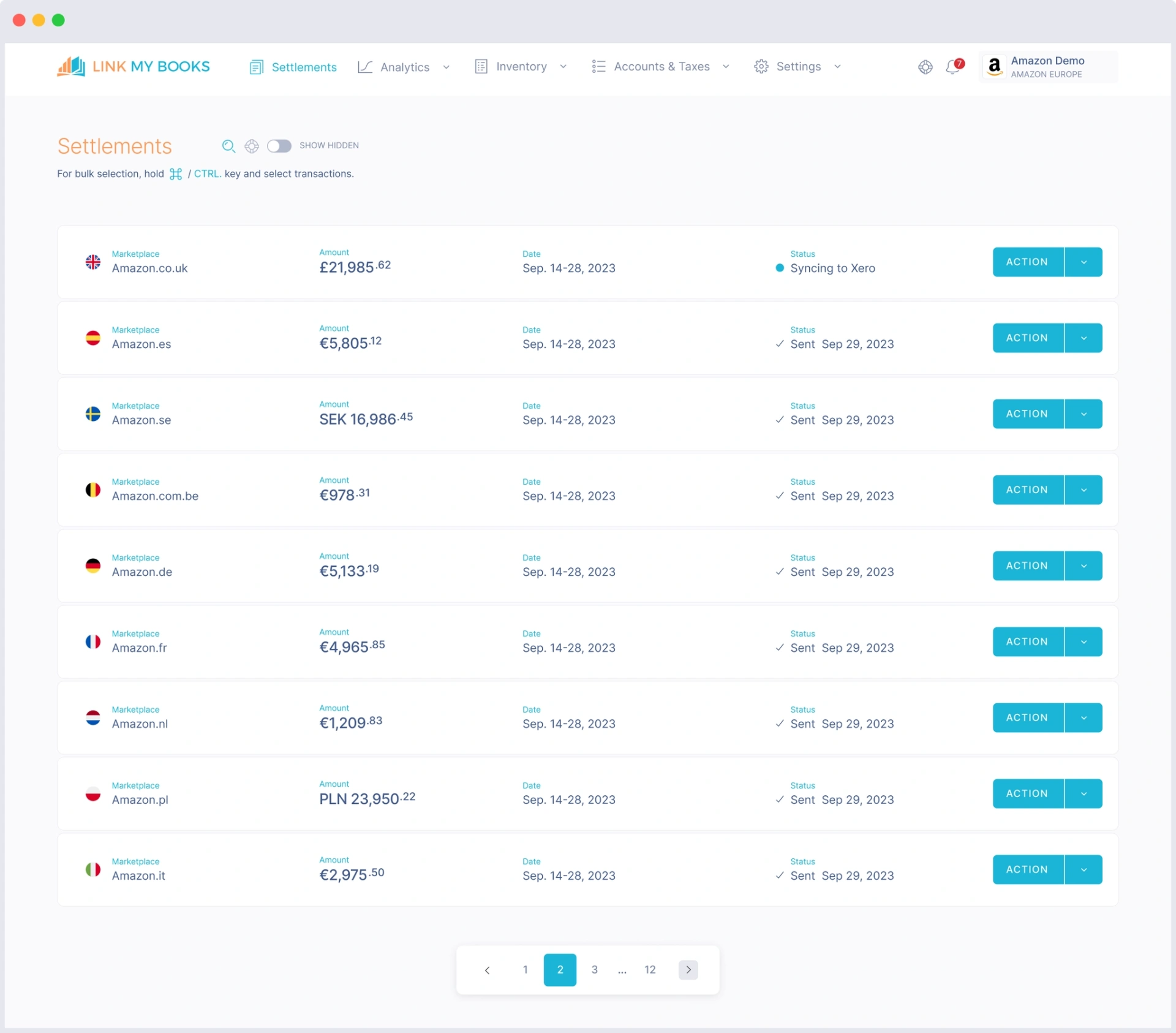Expand Action dropdown for Amazon.fr
The width and height of the screenshot is (1176, 1033).
1084,642
